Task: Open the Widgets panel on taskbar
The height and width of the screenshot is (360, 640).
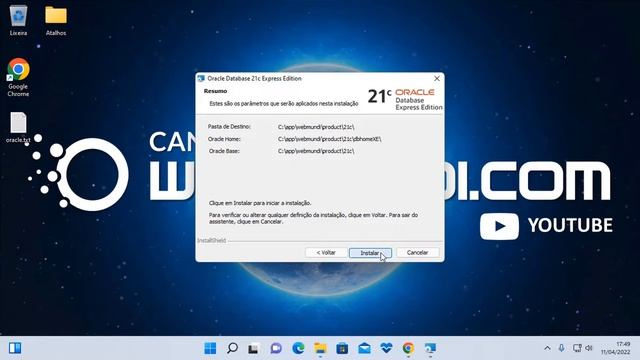Action: 15,348
